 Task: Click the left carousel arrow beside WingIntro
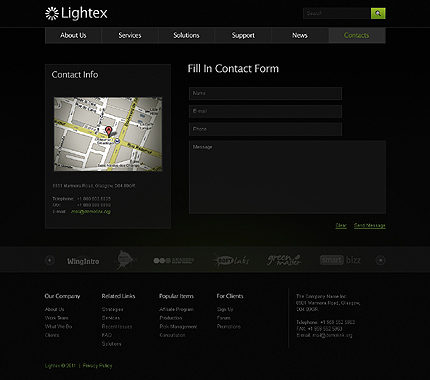pos(50,260)
